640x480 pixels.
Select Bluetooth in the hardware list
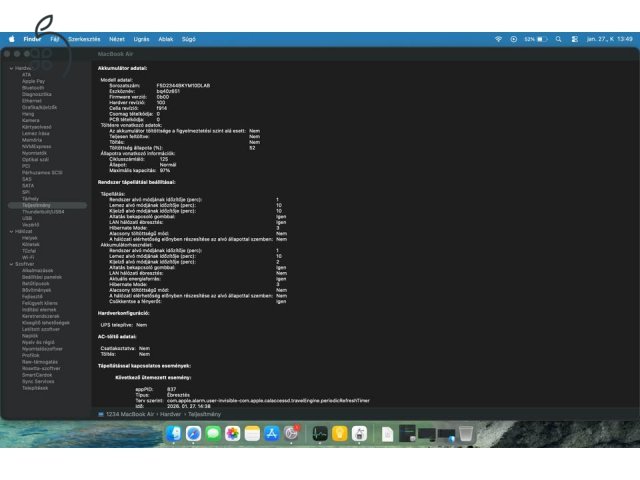pyautogui.click(x=33, y=87)
